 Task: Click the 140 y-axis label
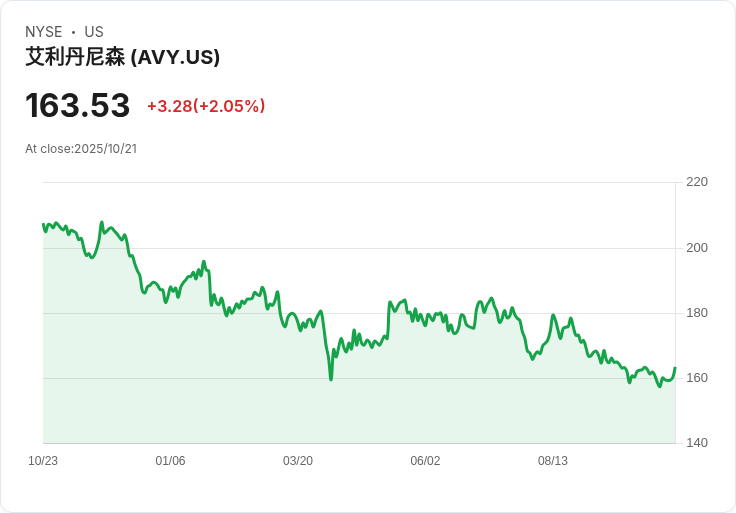click(696, 443)
